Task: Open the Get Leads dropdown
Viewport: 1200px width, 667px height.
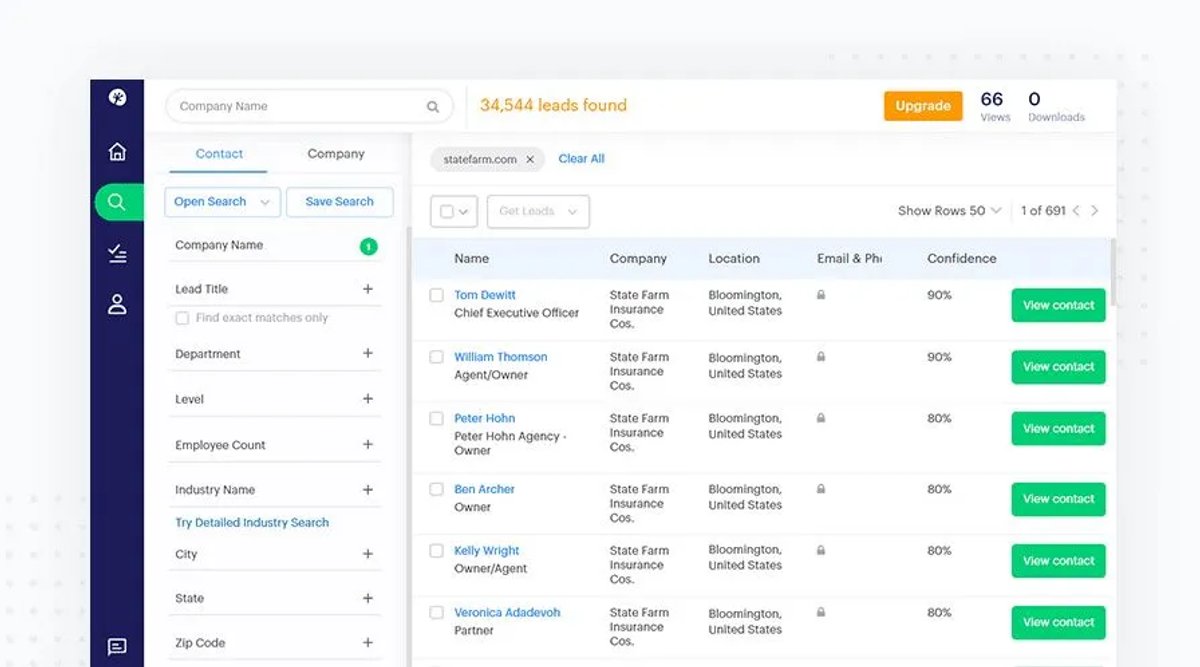Action: point(538,211)
